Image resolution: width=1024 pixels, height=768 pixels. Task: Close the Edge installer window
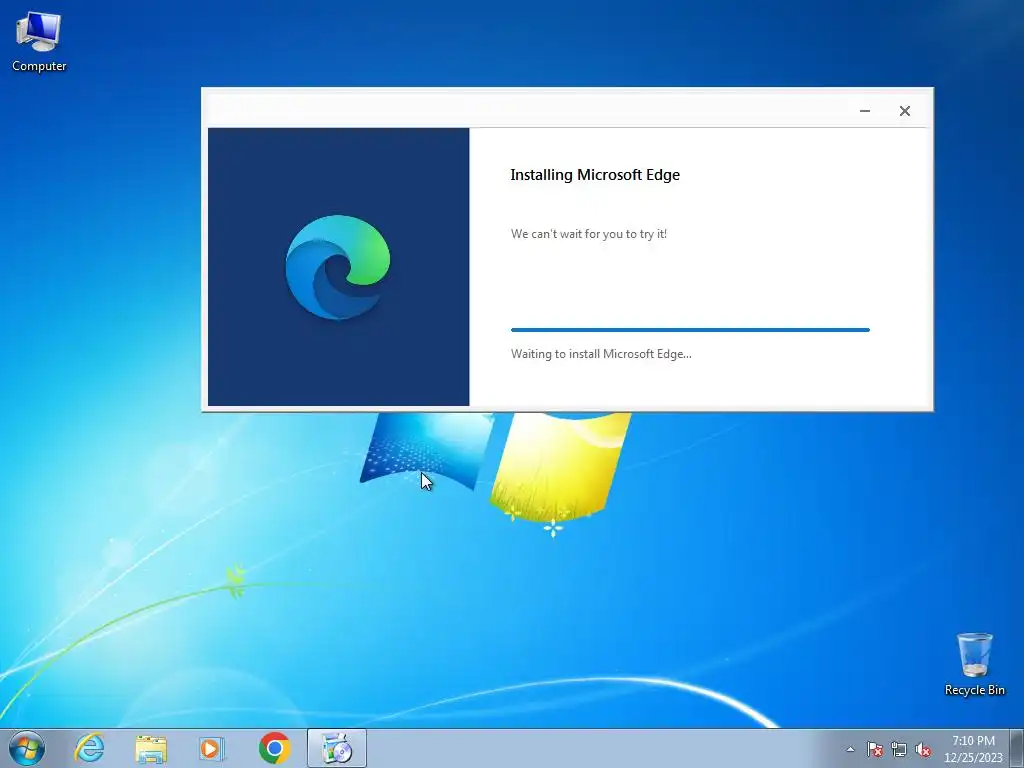pyautogui.click(x=904, y=111)
